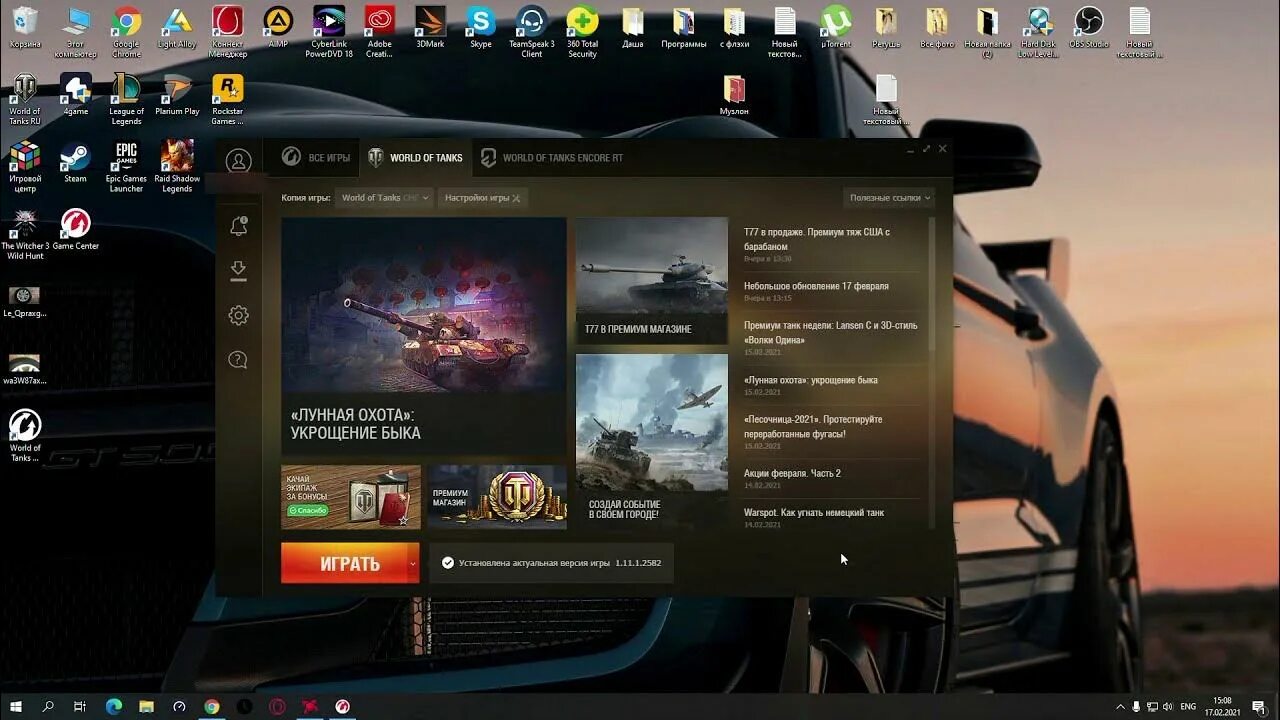Screen dimensions: 1280x720
Task: Switch to World of Tanks Encore RT tab
Action: [552, 158]
